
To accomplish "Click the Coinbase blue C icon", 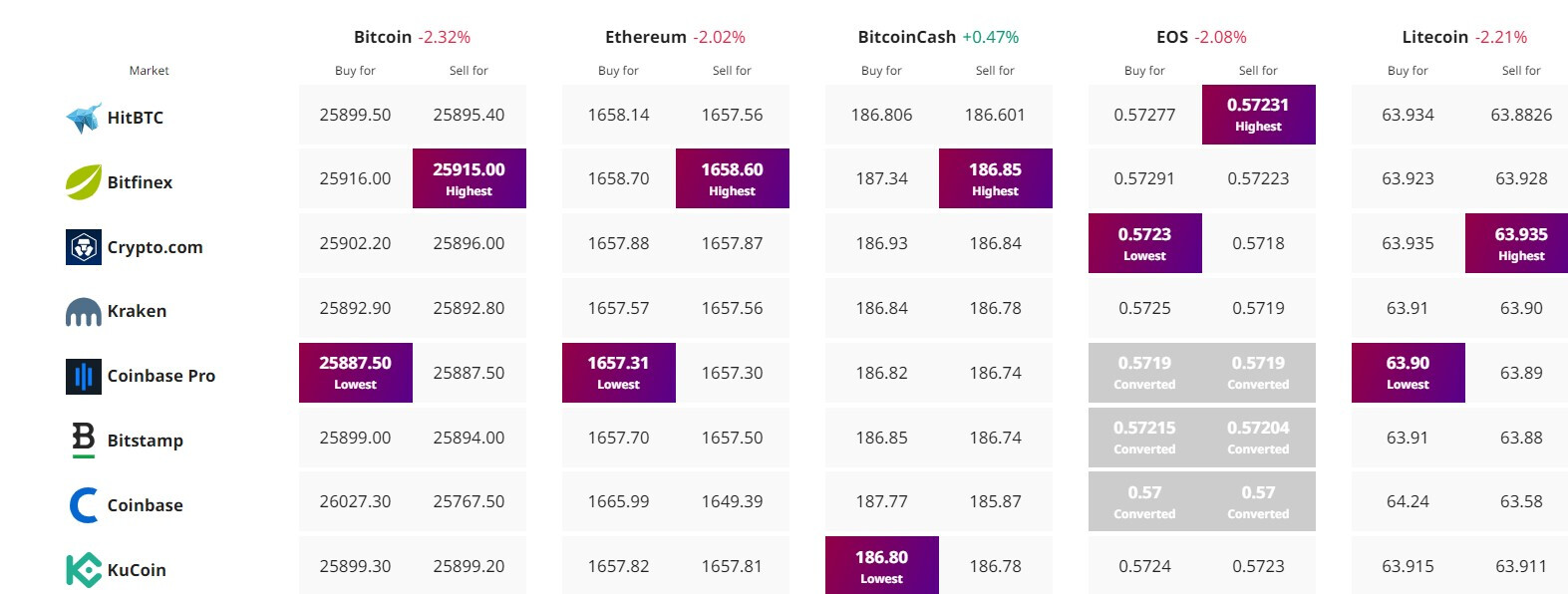I will [84, 505].
